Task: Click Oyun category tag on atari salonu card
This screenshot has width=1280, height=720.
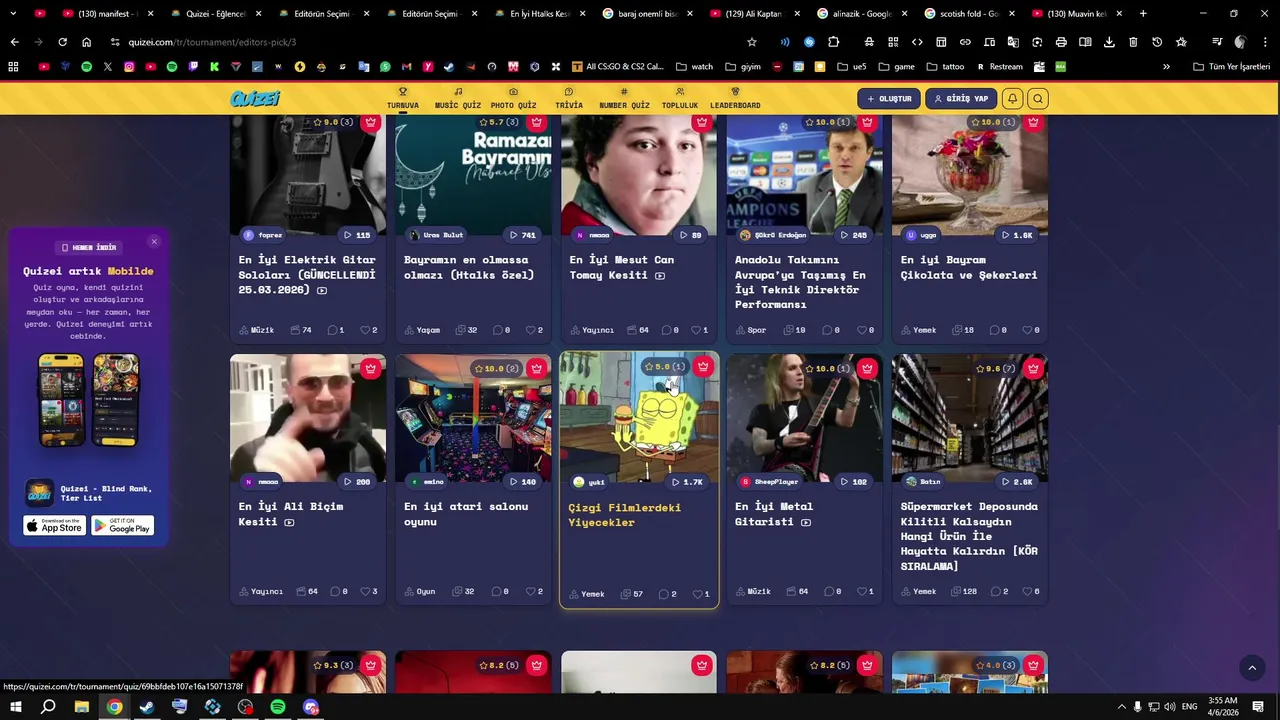Action: tap(420, 591)
